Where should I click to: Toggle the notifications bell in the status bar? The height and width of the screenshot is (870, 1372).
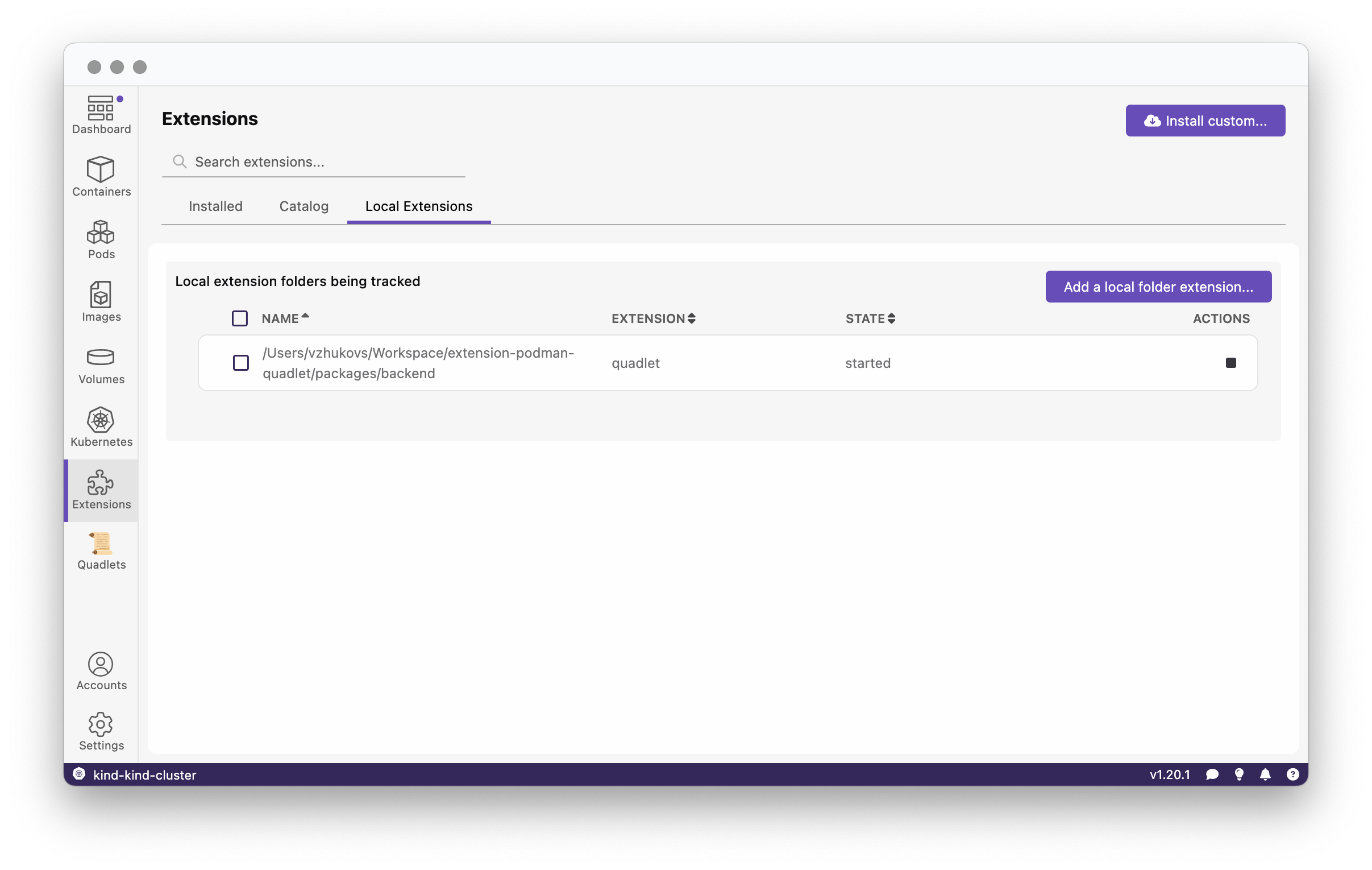[1266, 774]
